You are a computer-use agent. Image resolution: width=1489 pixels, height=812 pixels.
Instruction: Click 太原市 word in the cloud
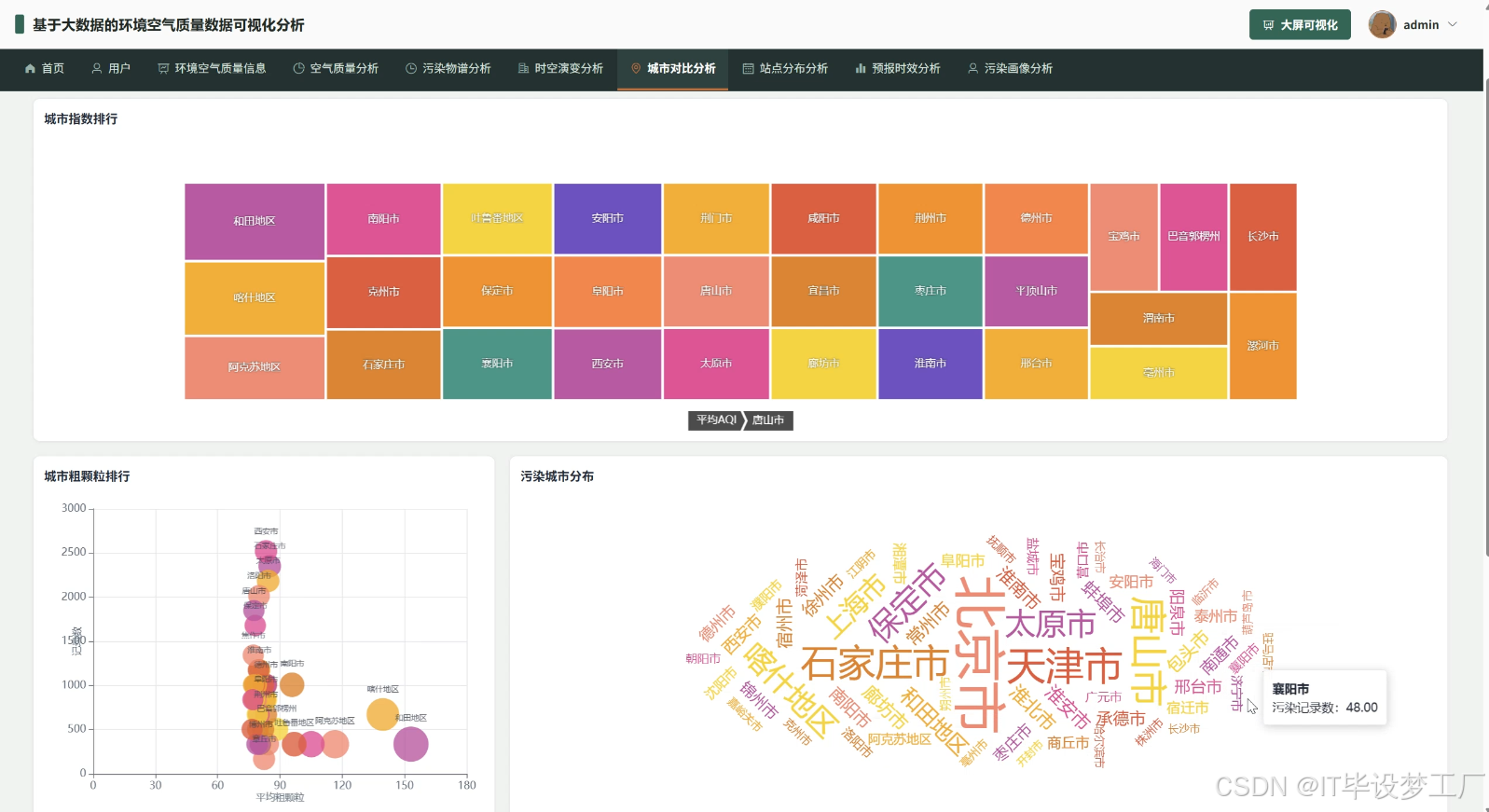[1050, 624]
